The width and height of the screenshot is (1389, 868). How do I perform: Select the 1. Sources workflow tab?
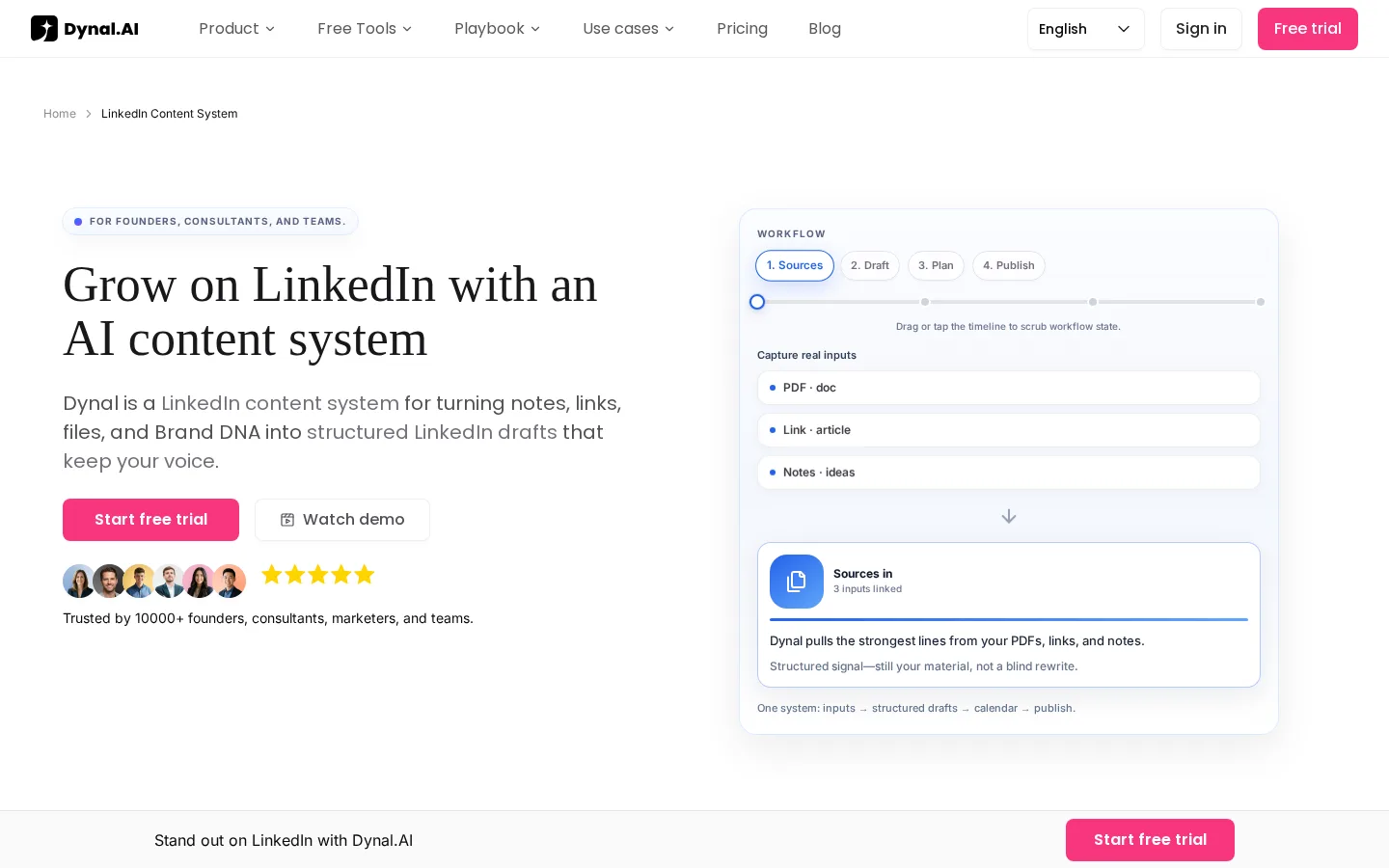coord(795,266)
